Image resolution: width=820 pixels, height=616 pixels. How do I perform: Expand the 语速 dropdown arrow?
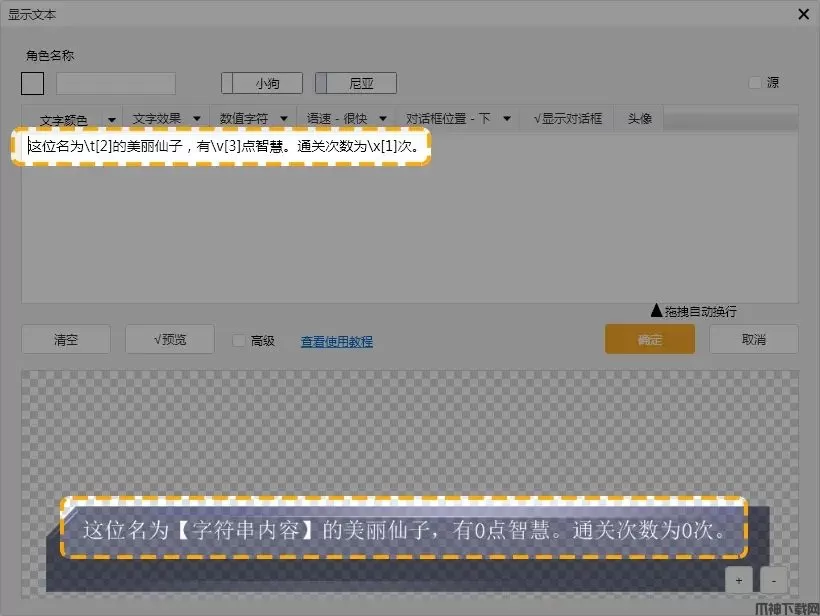[383, 119]
